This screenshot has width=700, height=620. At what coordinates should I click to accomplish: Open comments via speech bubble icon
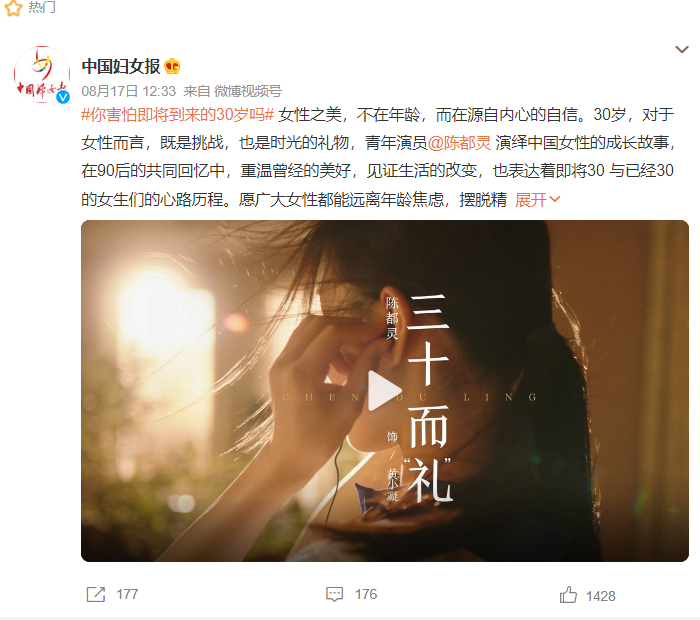(334, 595)
